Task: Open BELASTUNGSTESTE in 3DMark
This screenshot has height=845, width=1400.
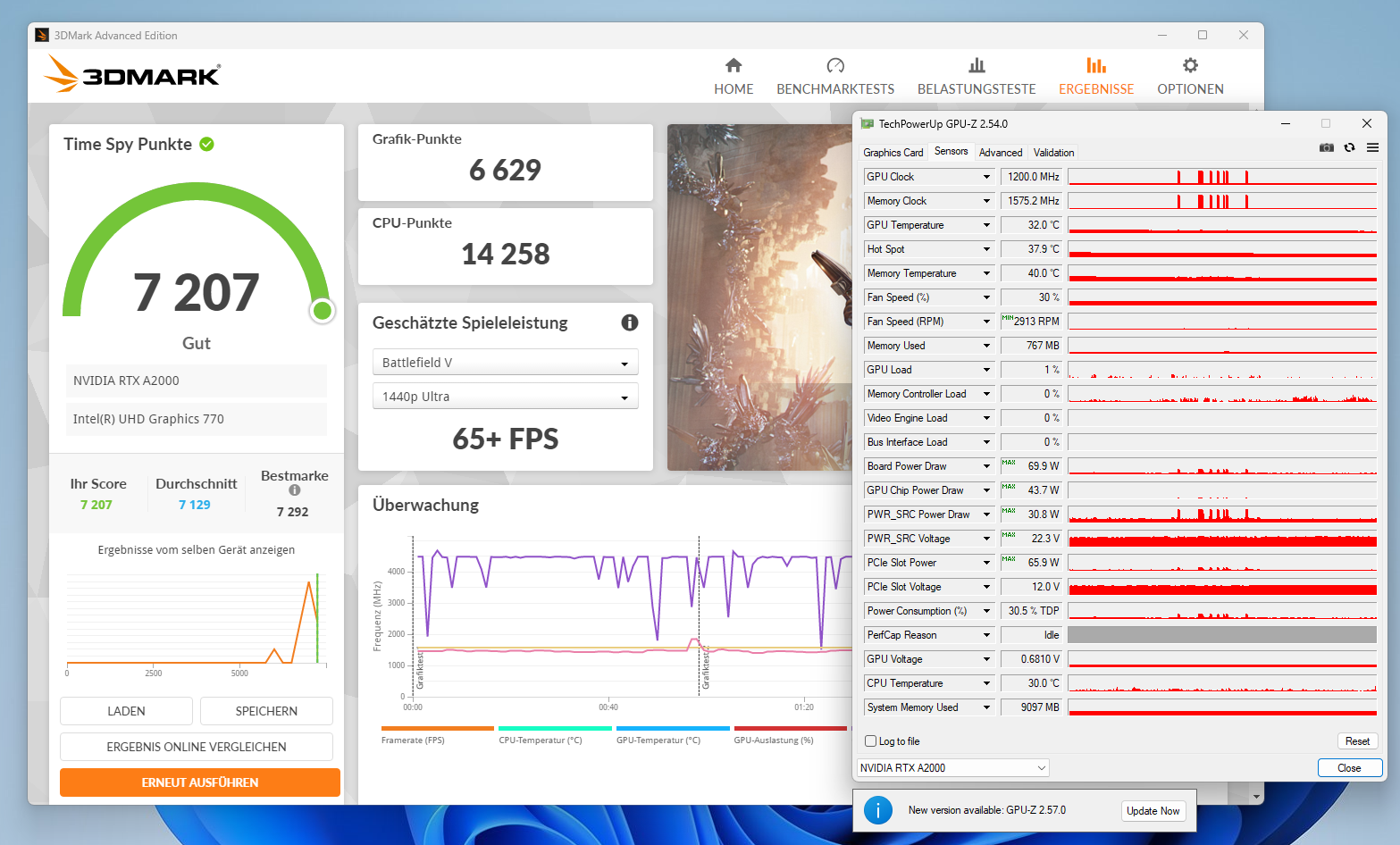Action: point(977,77)
